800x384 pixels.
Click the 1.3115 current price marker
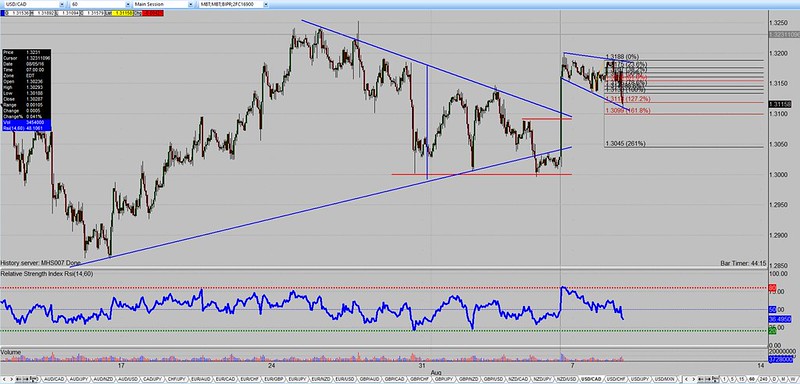tap(781, 104)
